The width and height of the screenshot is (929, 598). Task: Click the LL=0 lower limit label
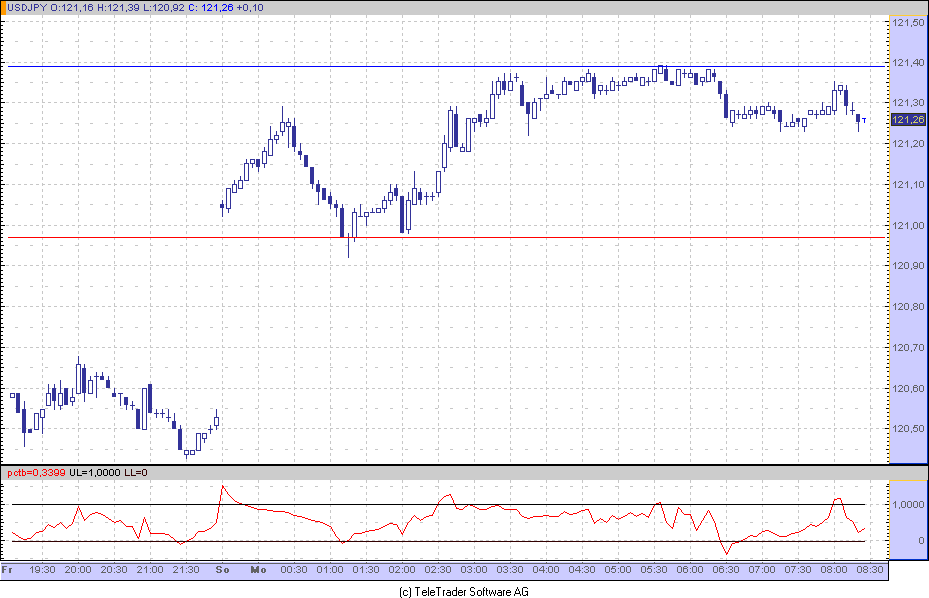[x=135, y=472]
